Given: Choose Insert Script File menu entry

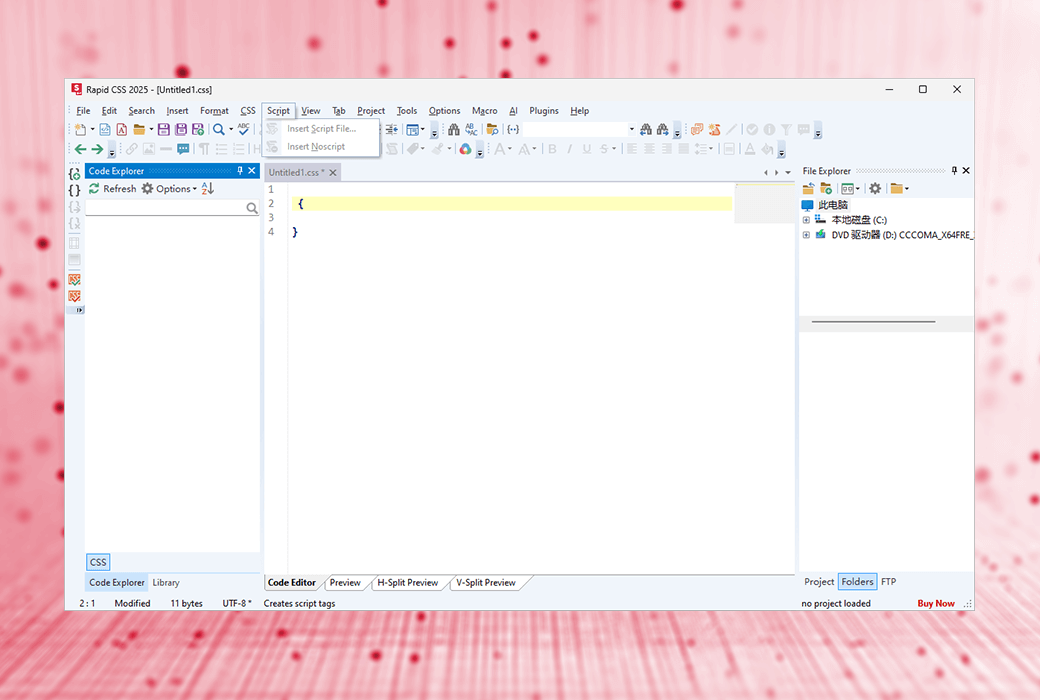Looking at the screenshot, I should click(x=322, y=129).
